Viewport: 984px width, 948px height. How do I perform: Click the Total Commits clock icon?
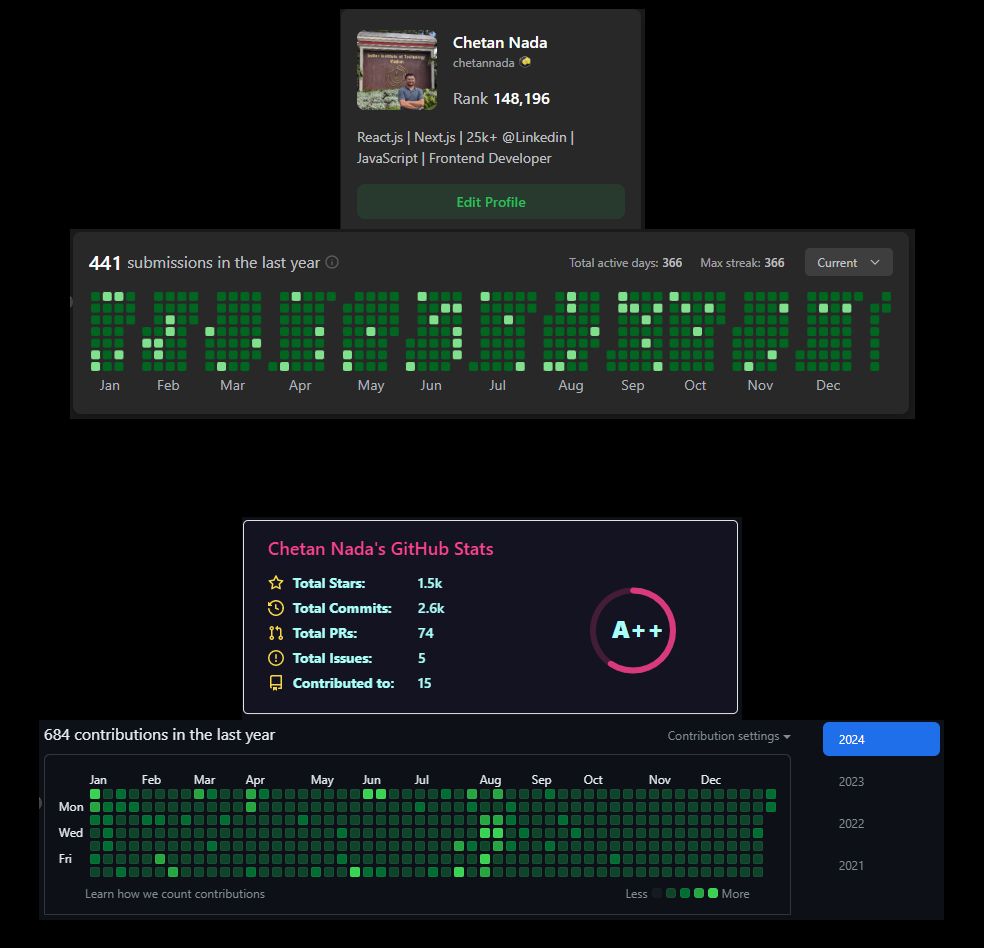coord(275,608)
